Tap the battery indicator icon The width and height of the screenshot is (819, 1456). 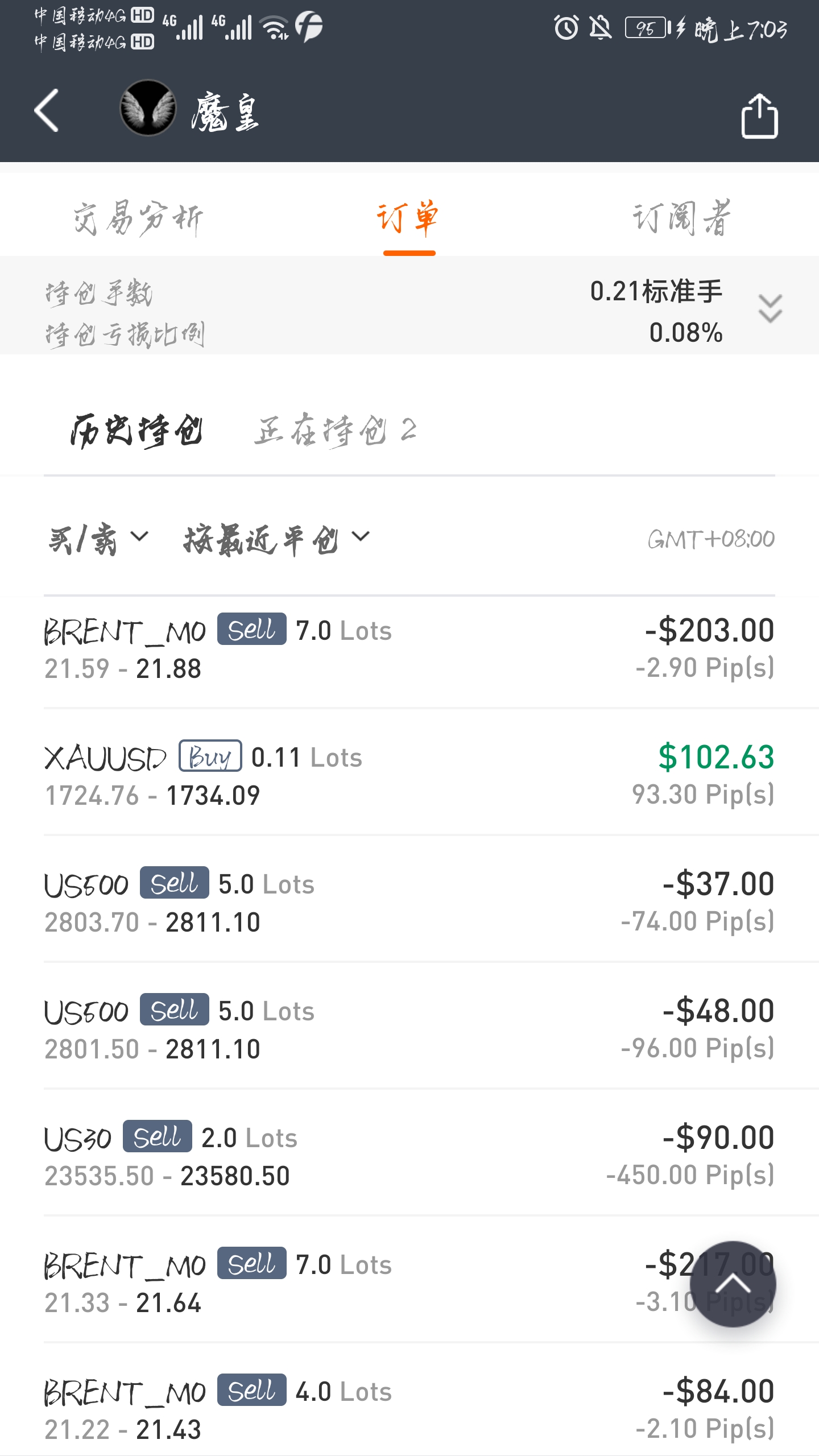point(647,27)
